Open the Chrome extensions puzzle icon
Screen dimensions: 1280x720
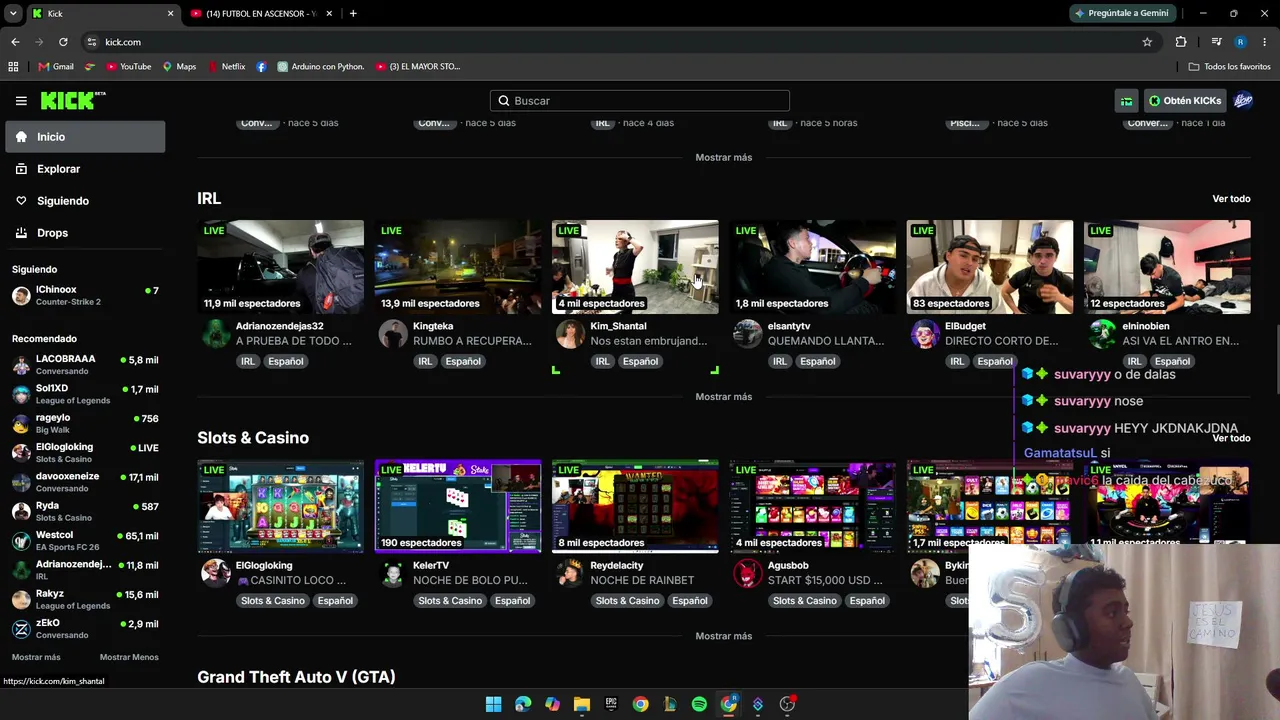(1181, 42)
